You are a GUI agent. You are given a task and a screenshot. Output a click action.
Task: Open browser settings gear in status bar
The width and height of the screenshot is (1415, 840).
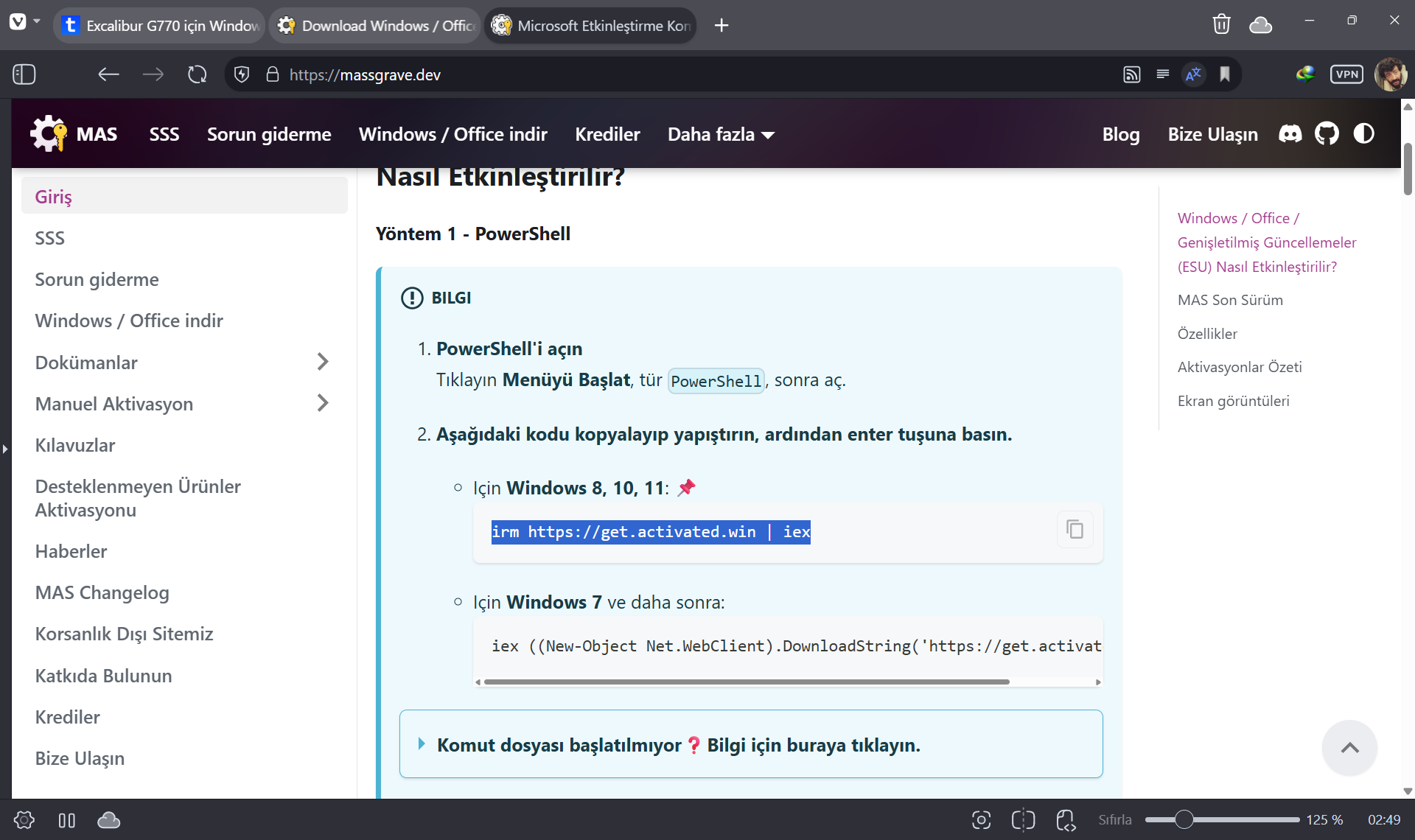pyautogui.click(x=24, y=820)
